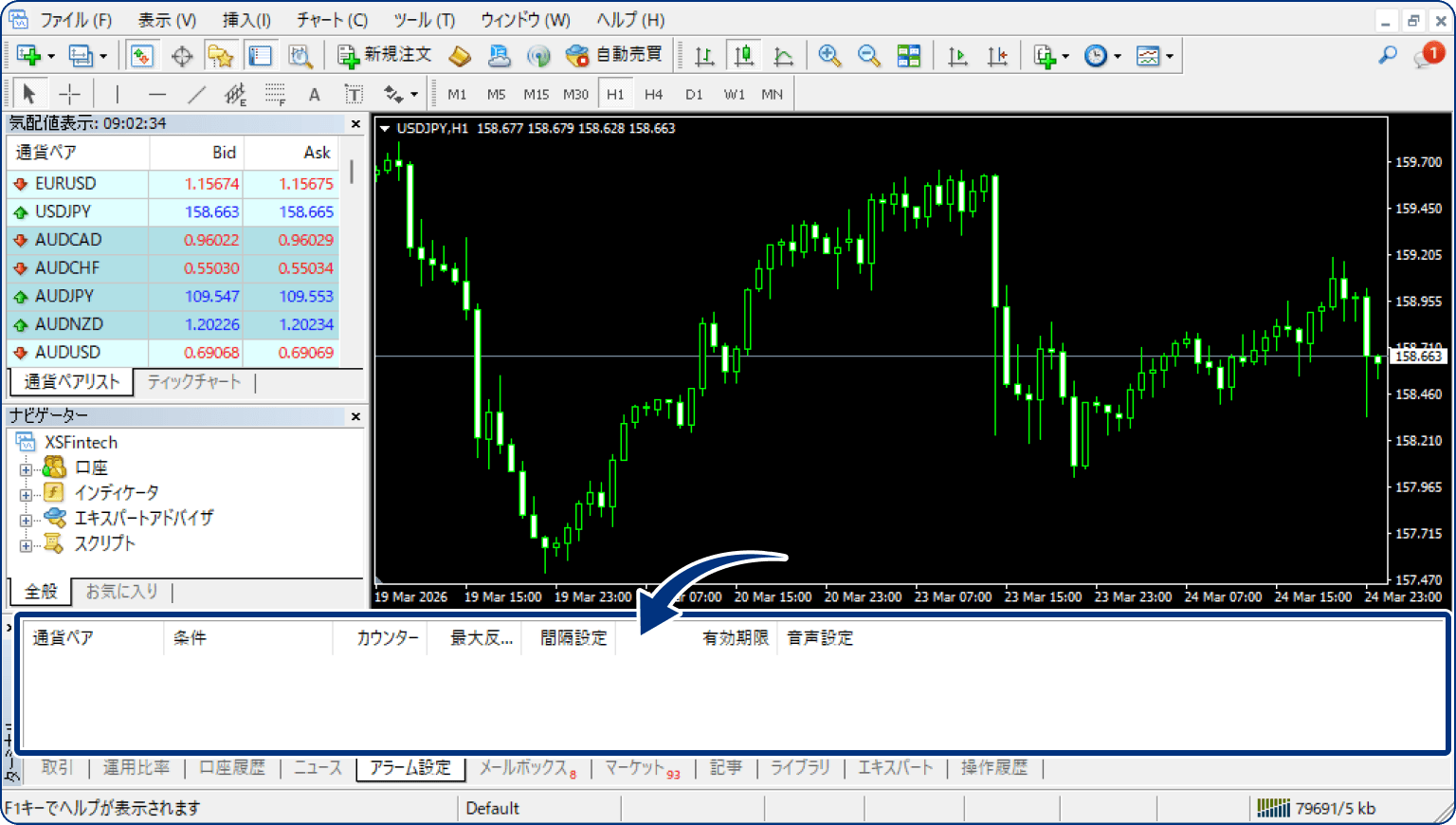
Task: Open the チャート menu
Action: [x=331, y=20]
